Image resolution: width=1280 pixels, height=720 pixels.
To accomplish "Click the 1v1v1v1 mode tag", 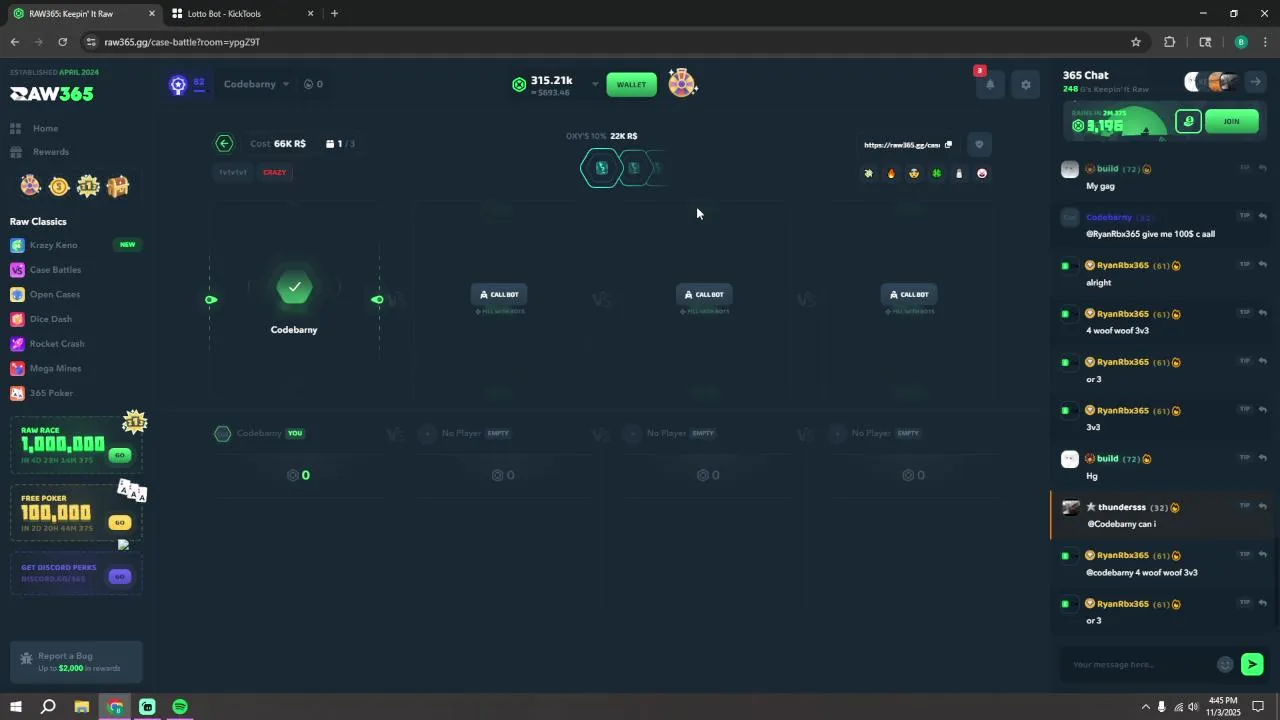I will [233, 172].
